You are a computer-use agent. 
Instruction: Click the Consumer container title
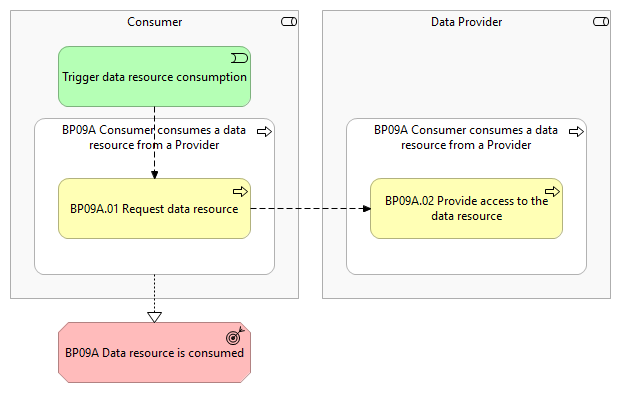coord(154,22)
